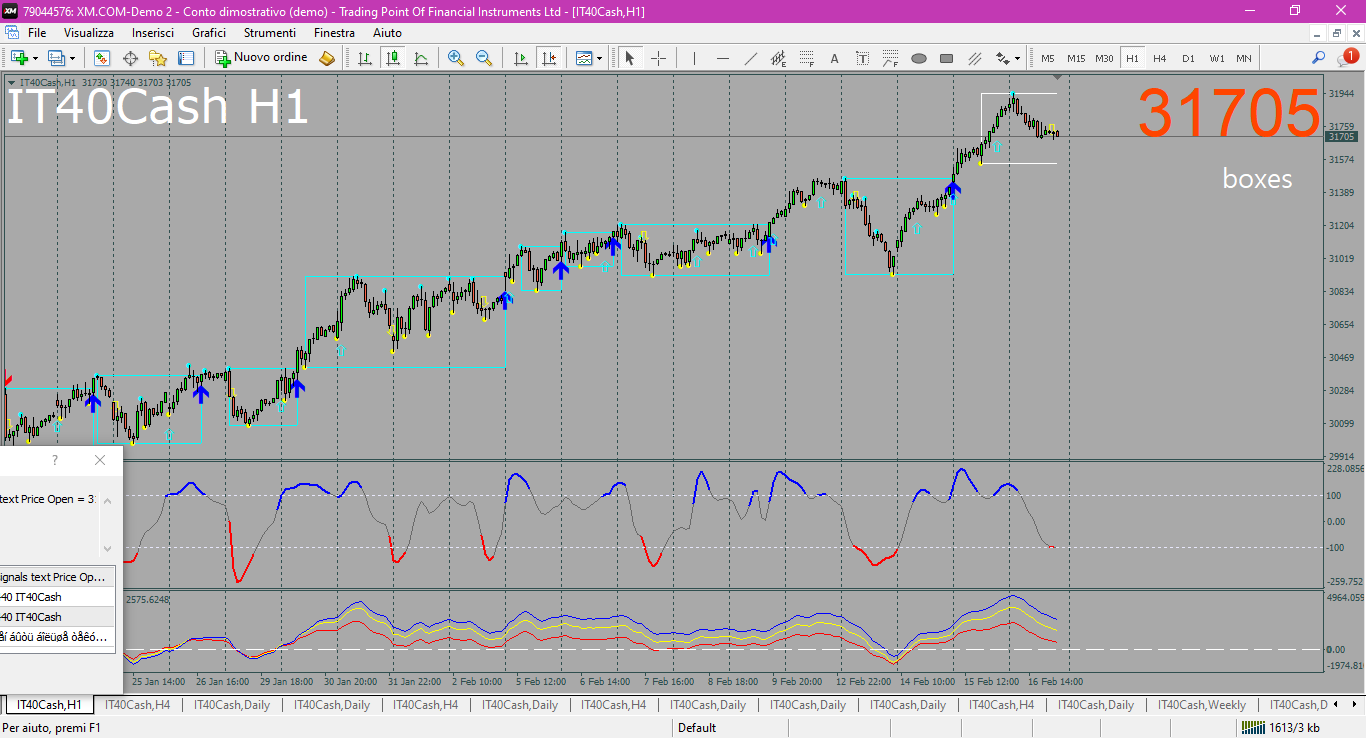Viewport: 1366px width, 738px height.
Task: Toggle the AutoTrading (MetaEditor) yellow icon
Action: (327, 58)
